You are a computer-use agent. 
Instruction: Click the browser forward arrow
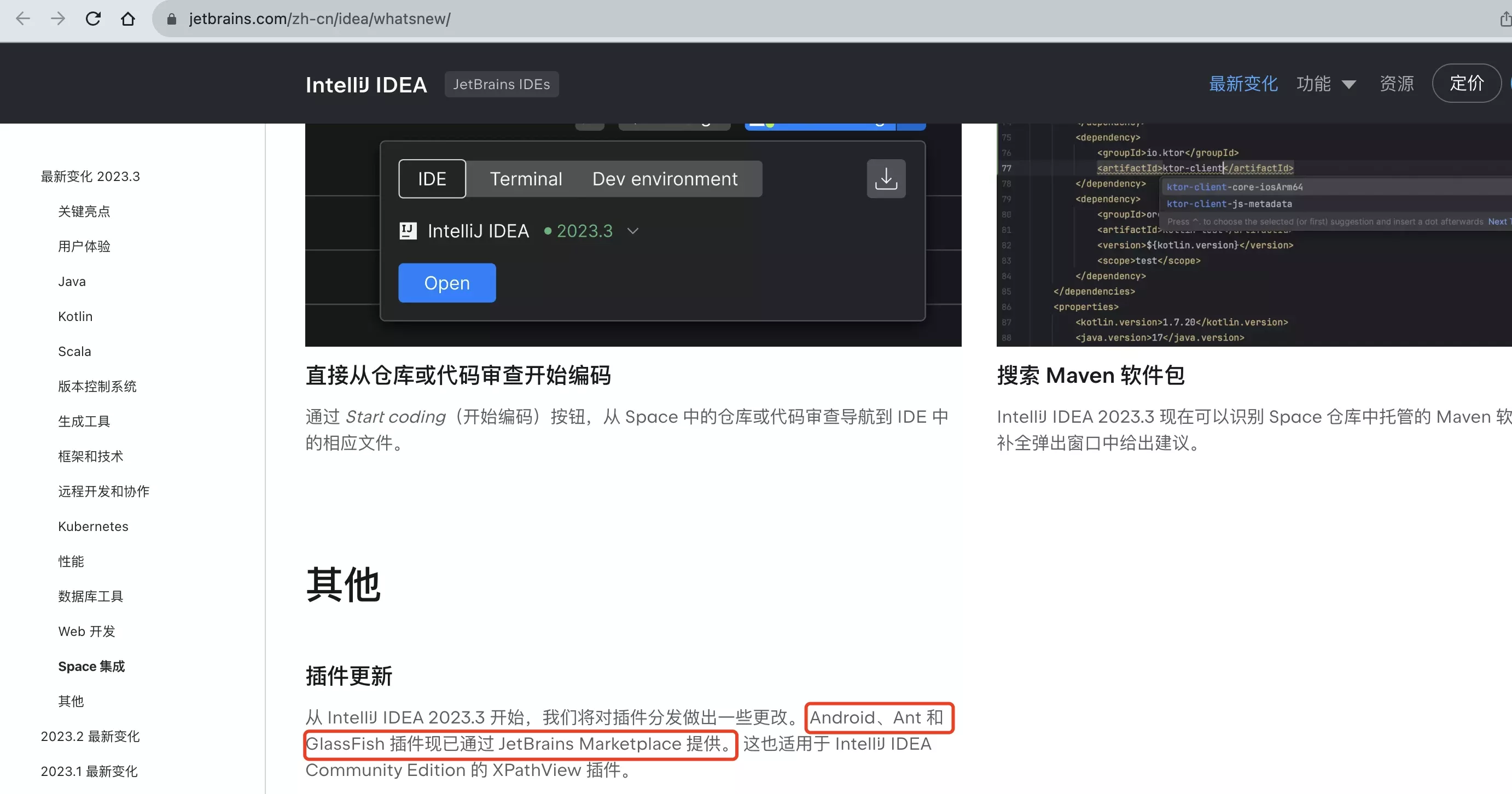coord(57,19)
